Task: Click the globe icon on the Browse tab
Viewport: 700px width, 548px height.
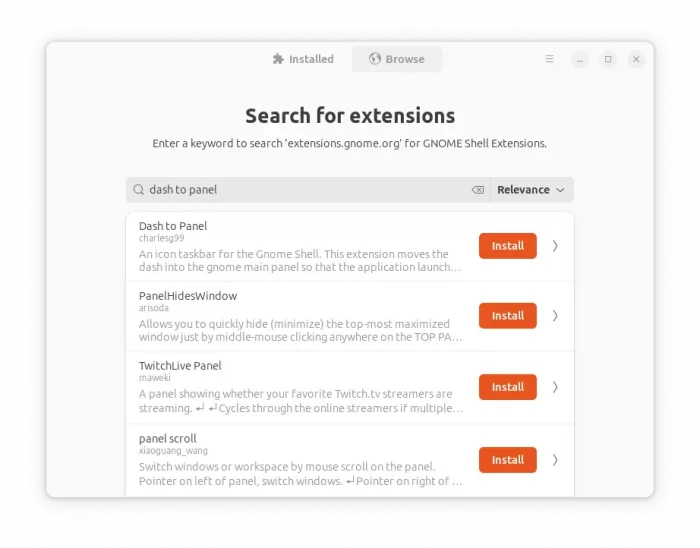Action: click(x=375, y=59)
